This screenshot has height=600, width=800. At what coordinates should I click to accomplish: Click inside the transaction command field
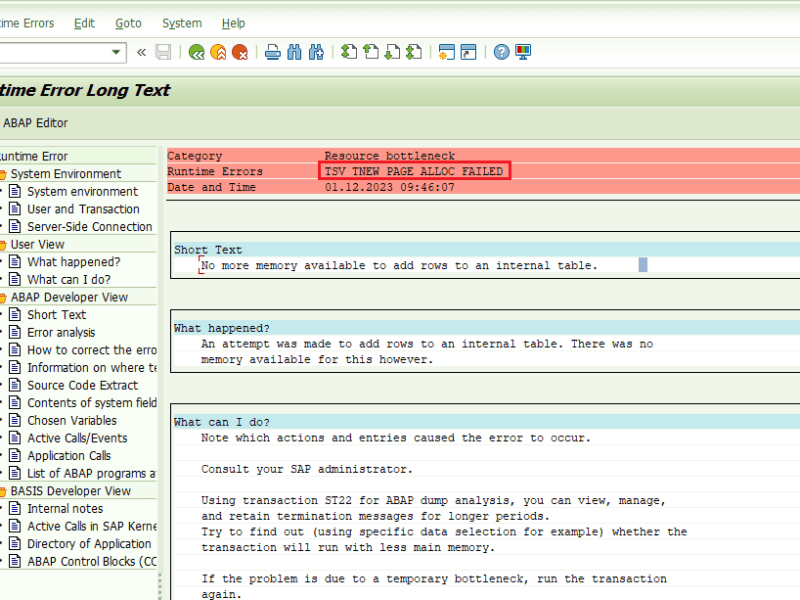[55, 52]
